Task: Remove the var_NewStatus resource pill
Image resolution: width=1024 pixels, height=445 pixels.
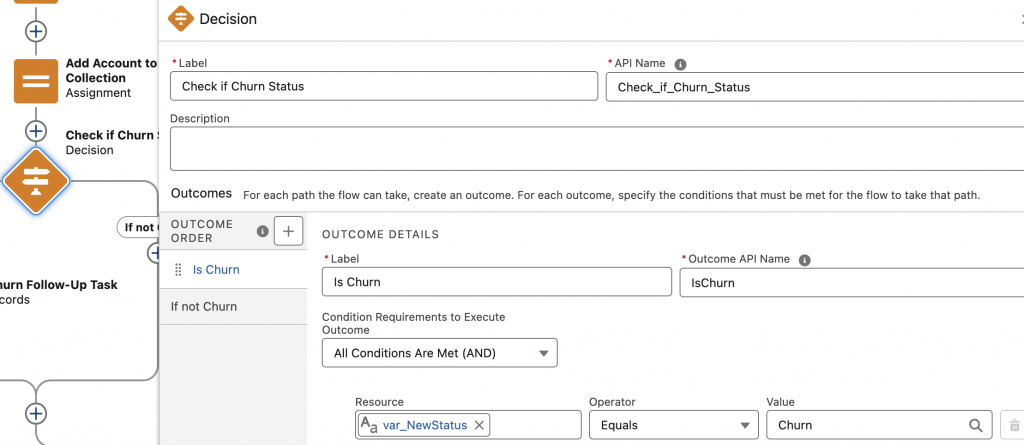Action: [479, 425]
